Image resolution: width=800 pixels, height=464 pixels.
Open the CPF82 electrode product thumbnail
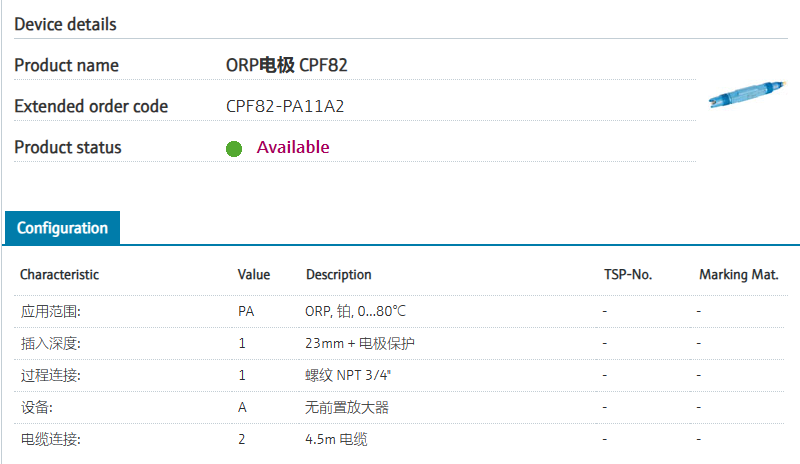click(747, 93)
